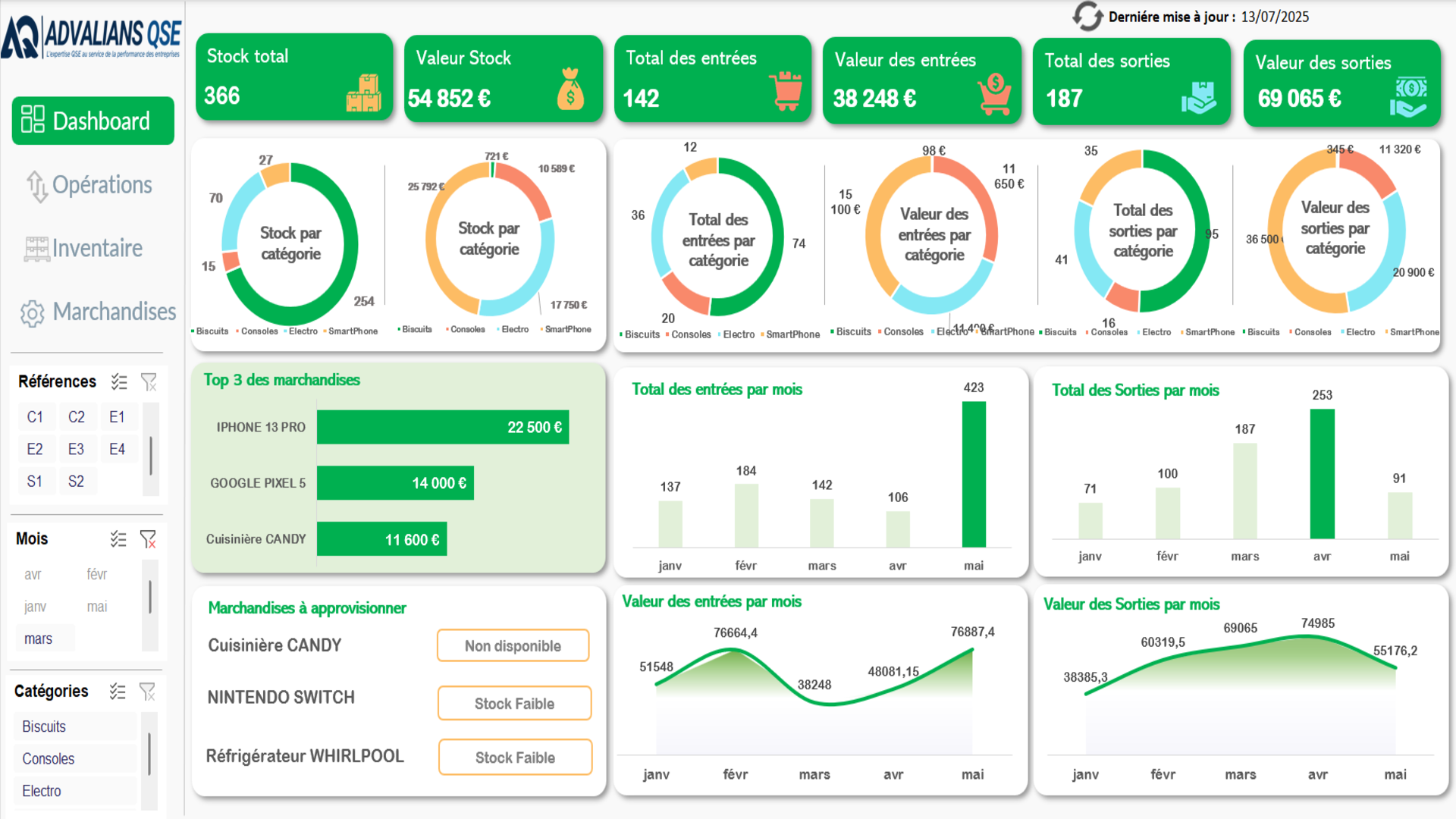Click the stock boxes icon in Stock total card

click(x=364, y=93)
